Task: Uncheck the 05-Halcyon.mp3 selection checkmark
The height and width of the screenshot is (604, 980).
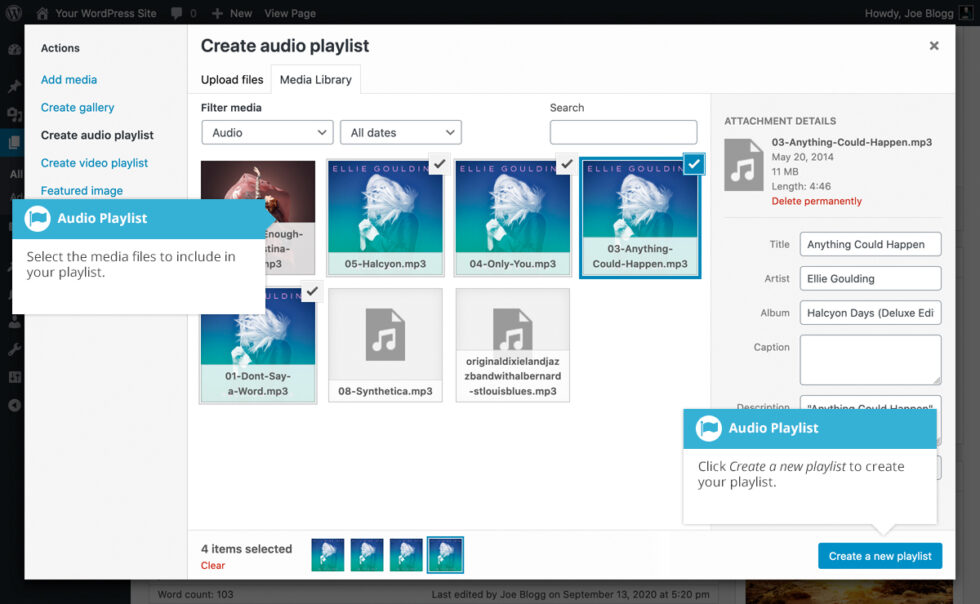Action: tap(439, 165)
